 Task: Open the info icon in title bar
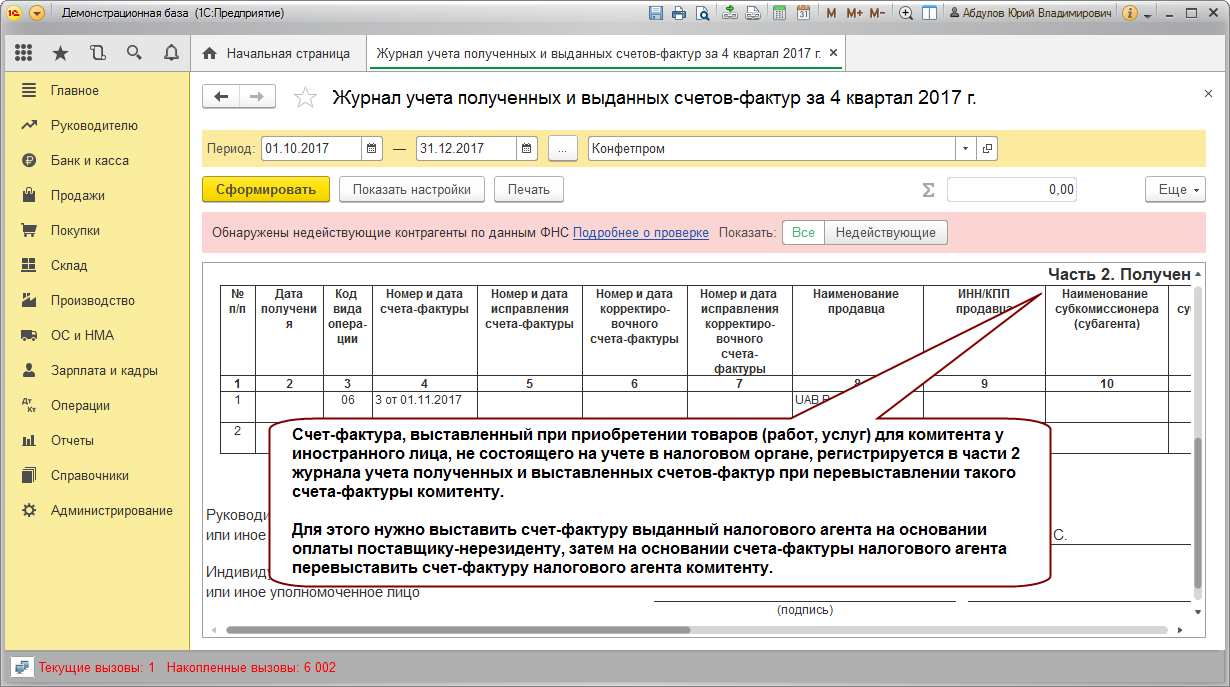coord(1130,13)
